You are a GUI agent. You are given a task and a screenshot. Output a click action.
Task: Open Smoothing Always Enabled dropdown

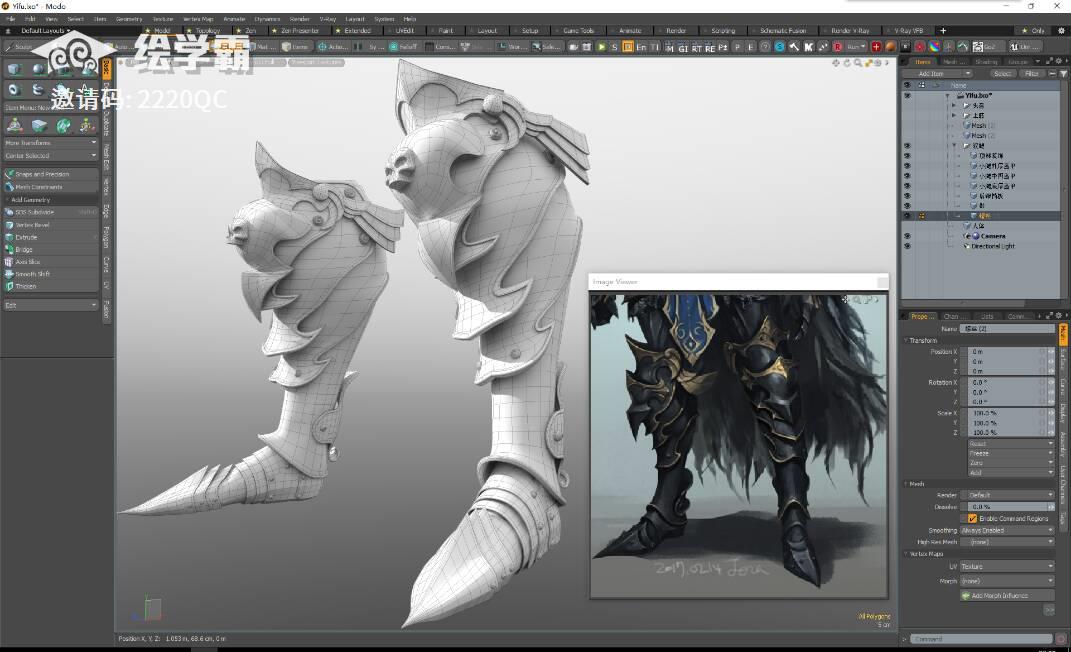(1007, 530)
